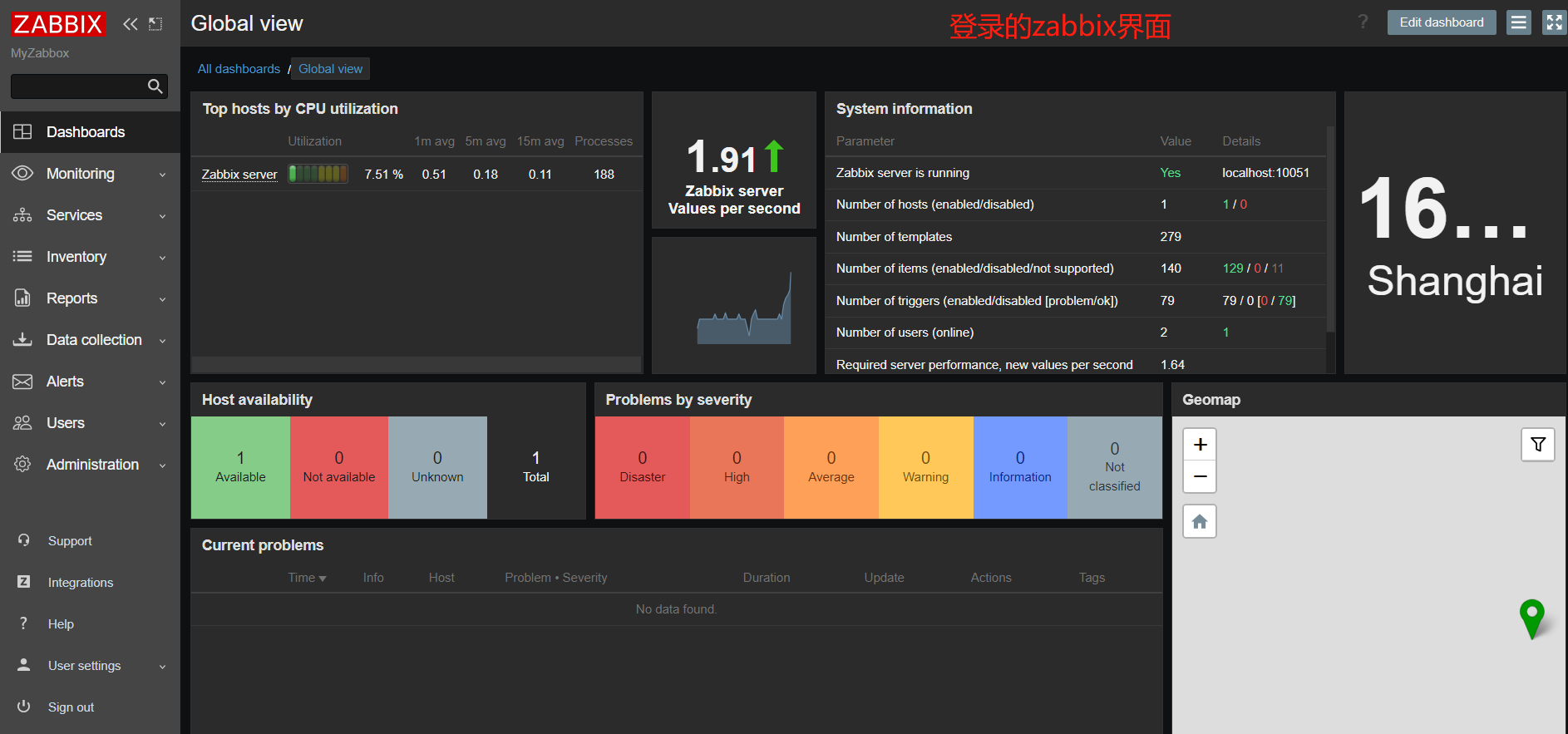Expand the Administration menu chevron

[x=163, y=466]
